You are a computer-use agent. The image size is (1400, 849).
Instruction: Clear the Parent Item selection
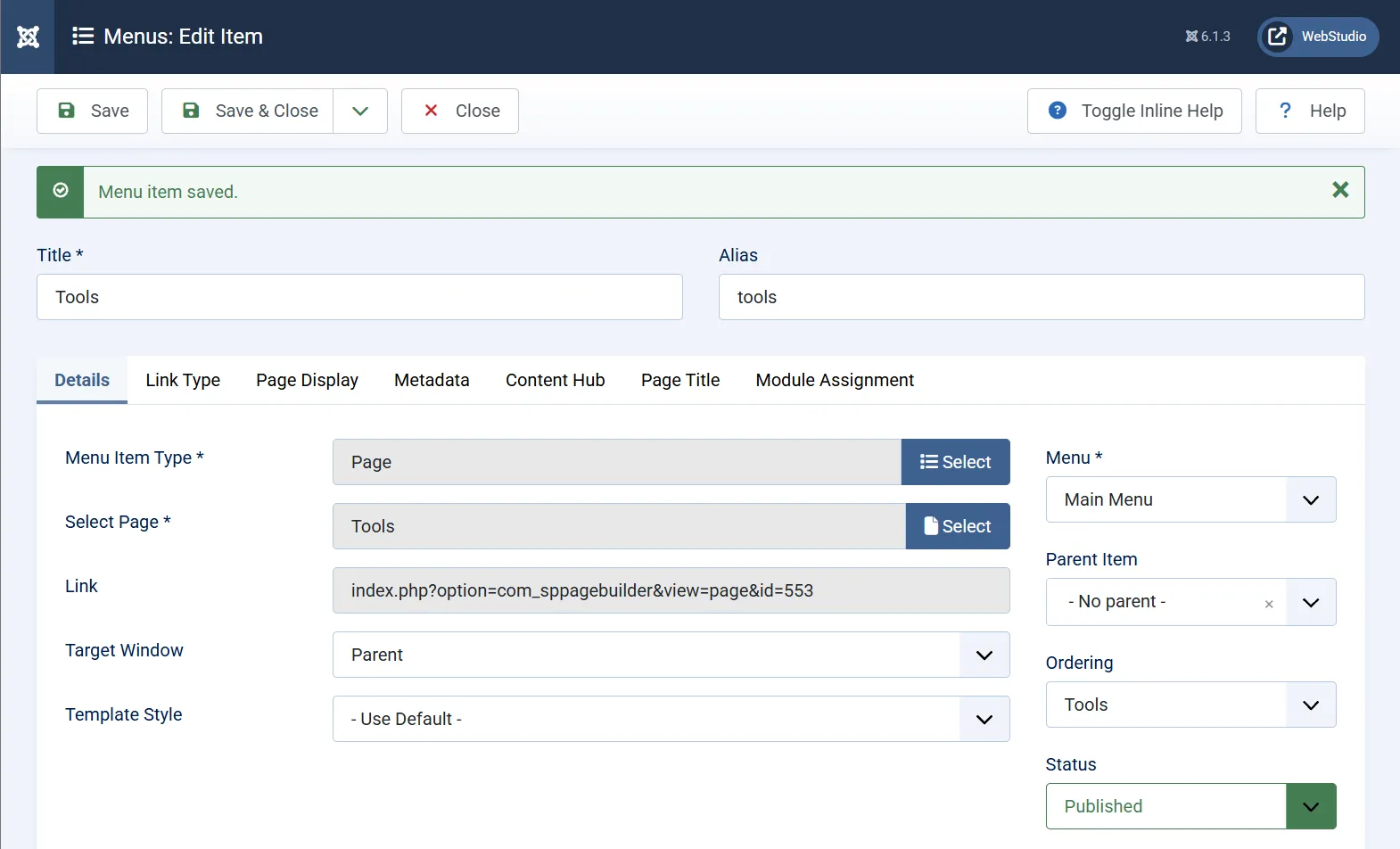[1269, 604]
